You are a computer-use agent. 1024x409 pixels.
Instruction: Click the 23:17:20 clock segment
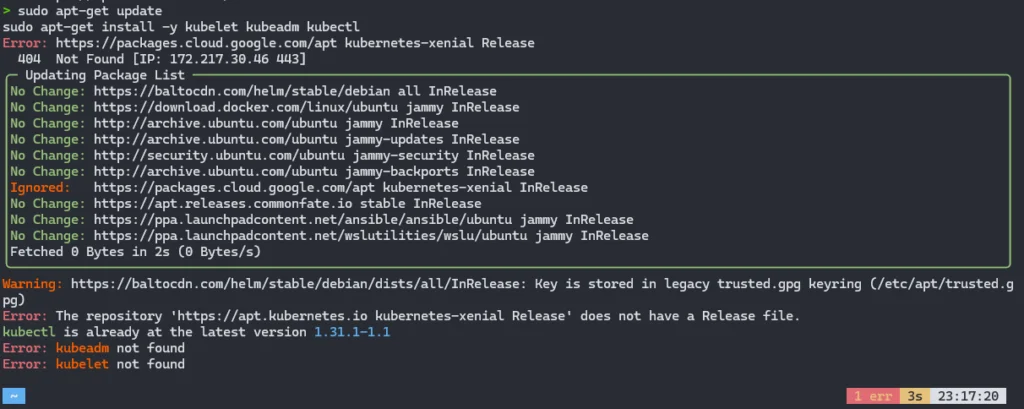(x=968, y=396)
